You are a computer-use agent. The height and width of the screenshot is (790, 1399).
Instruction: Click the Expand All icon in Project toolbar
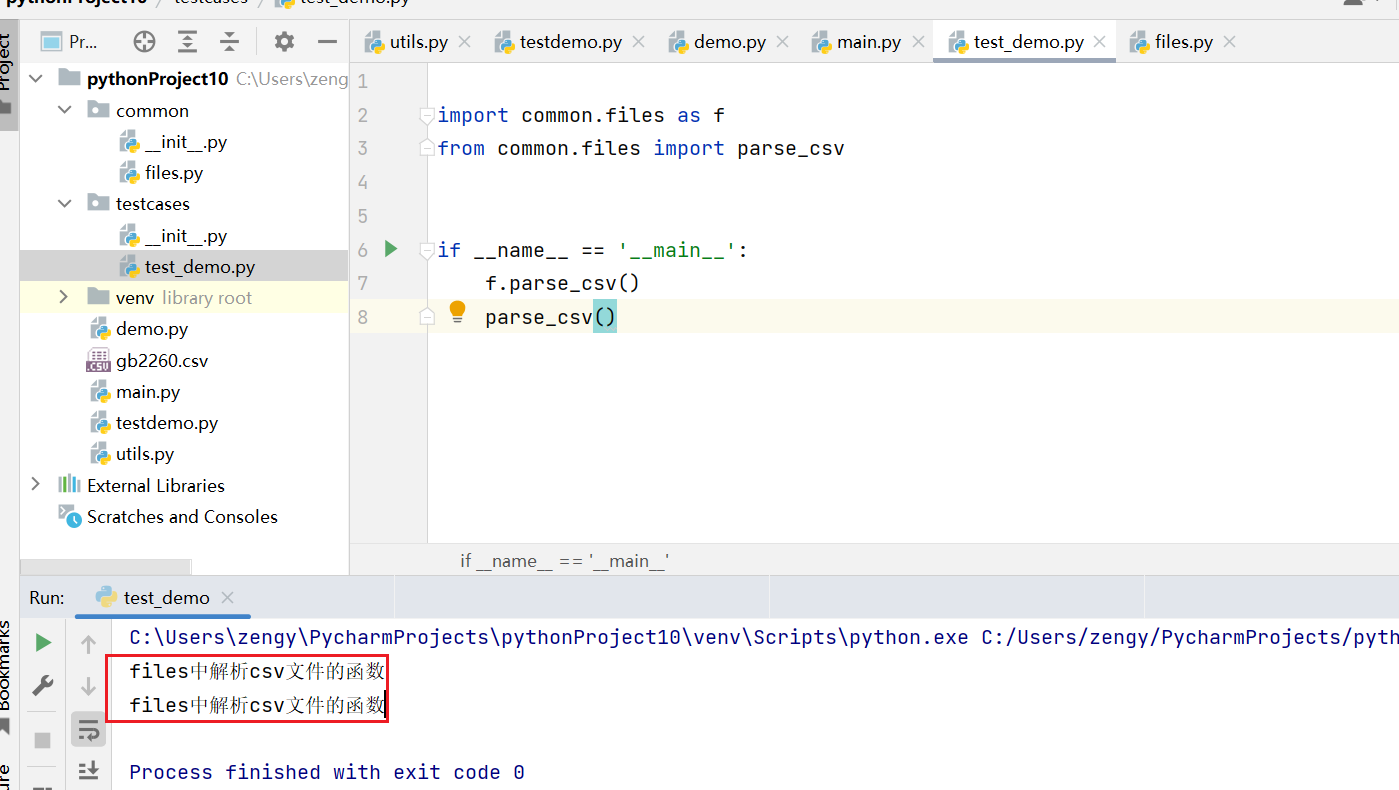coord(187,42)
